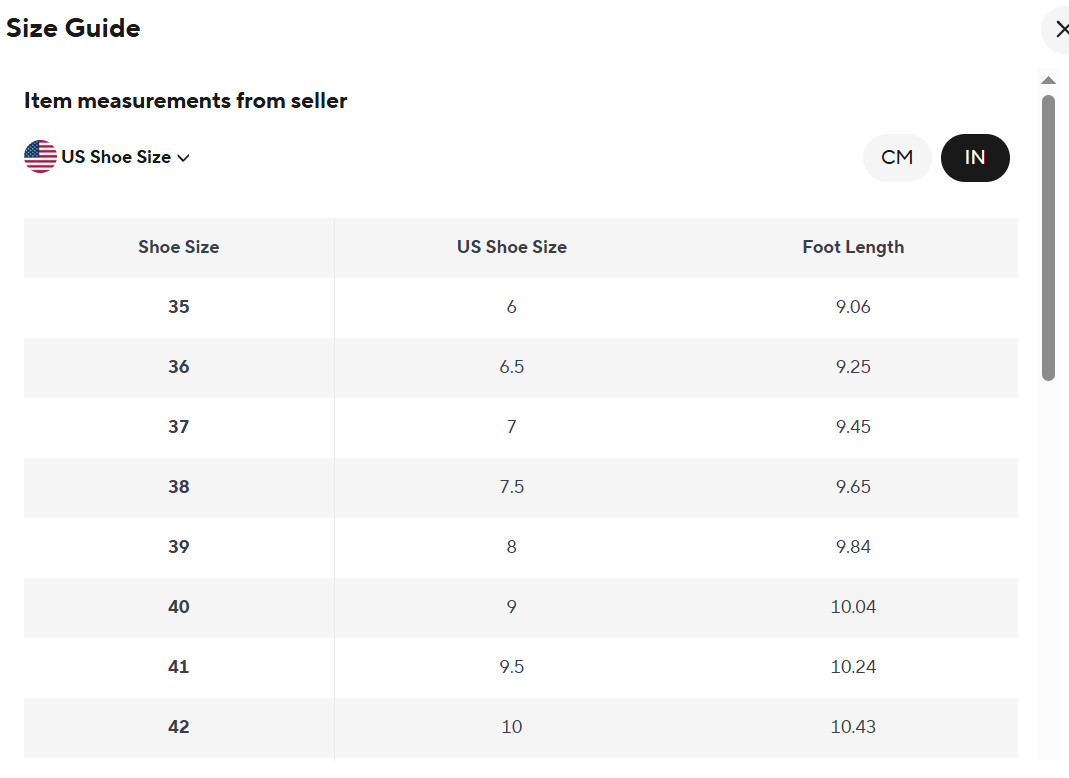The width and height of the screenshot is (1069, 778).
Task: Click US size 9.5 cell
Action: click(511, 667)
